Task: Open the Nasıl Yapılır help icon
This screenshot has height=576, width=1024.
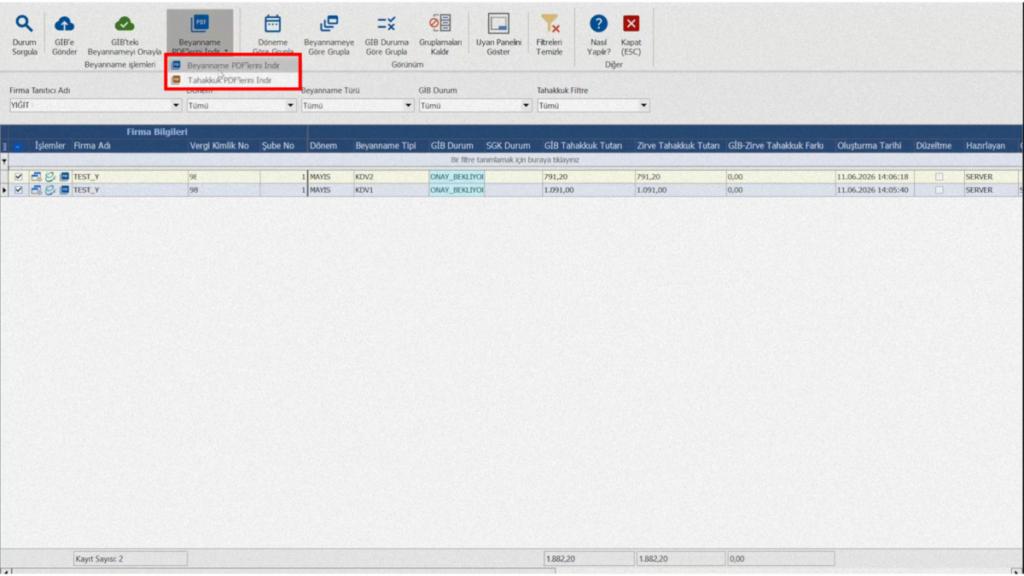Action: 598,24
